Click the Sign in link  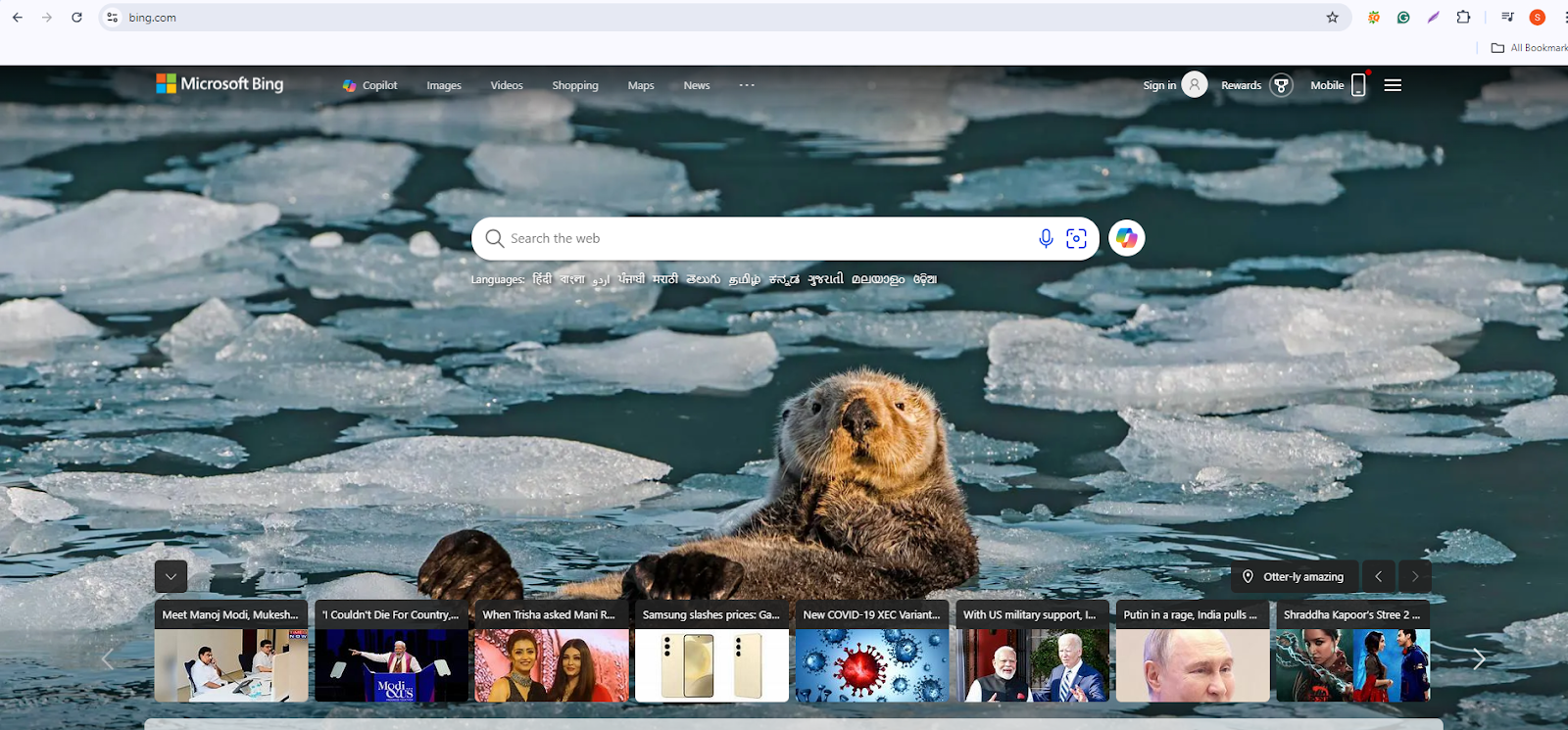tap(1159, 85)
